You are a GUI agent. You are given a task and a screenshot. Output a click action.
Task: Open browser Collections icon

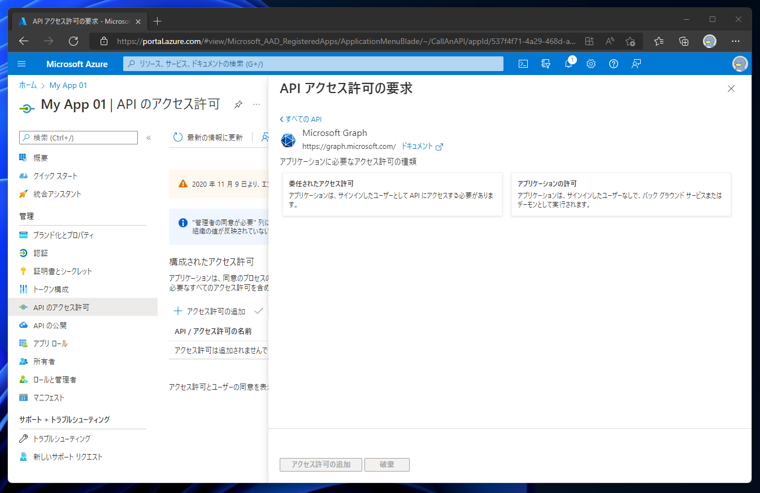point(683,41)
